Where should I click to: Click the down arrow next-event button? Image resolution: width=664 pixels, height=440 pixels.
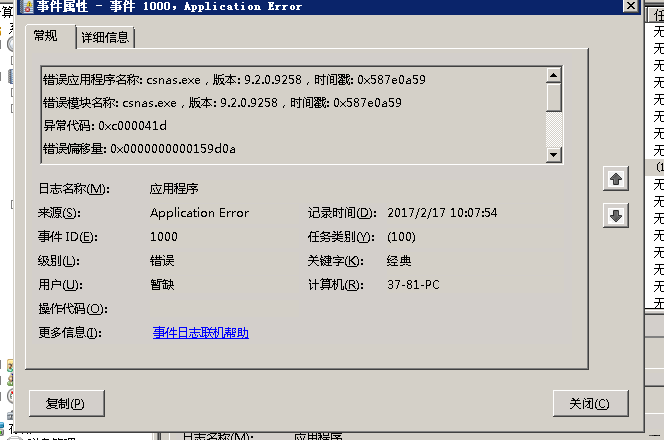[616, 216]
